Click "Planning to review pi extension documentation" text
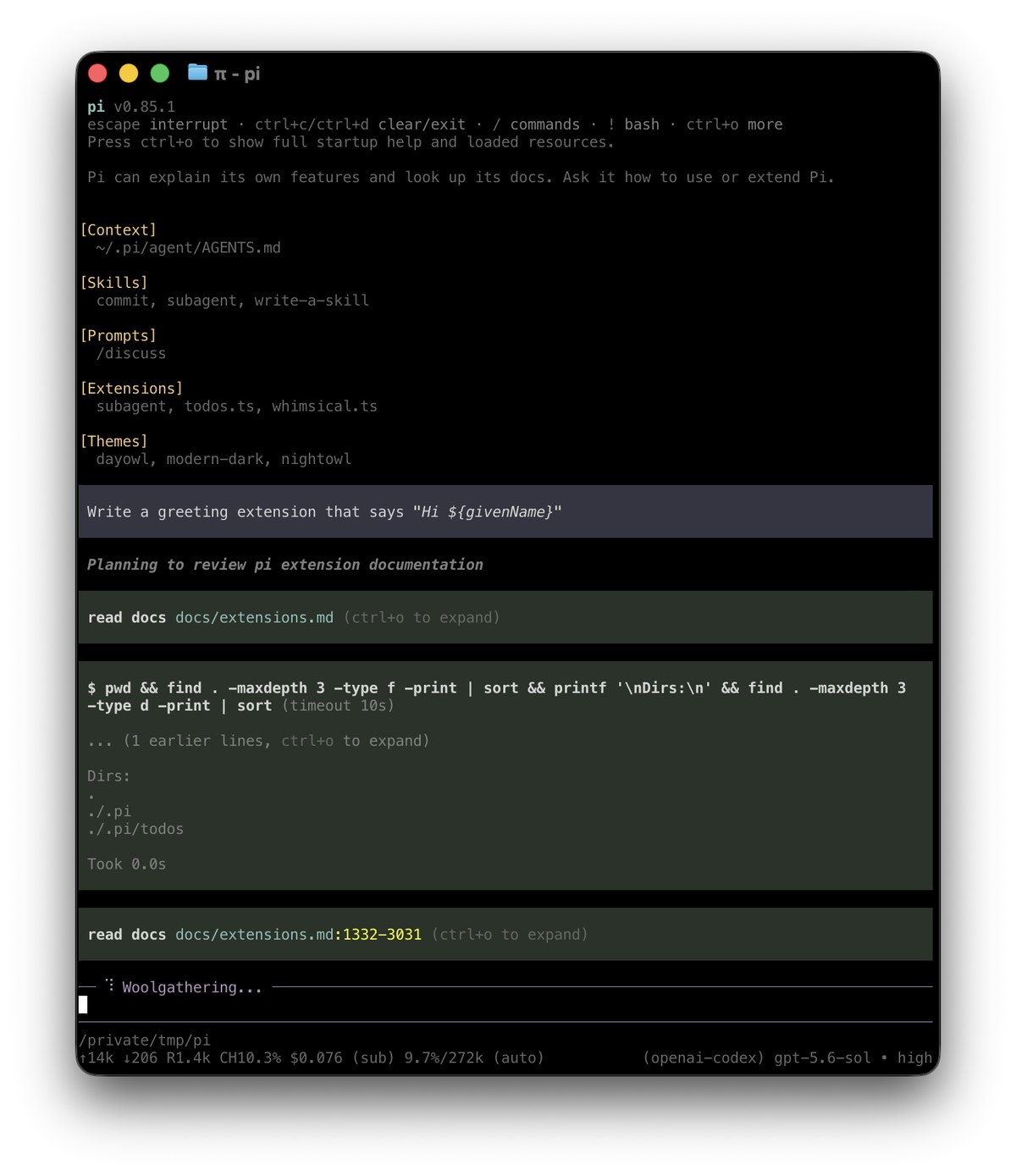The height and width of the screenshot is (1176, 1016). point(285,565)
